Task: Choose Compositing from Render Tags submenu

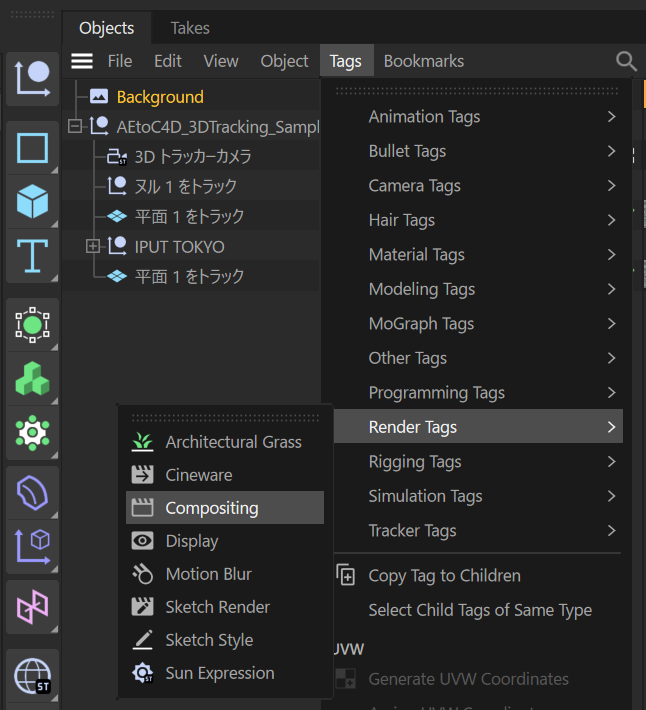Action: (x=212, y=508)
